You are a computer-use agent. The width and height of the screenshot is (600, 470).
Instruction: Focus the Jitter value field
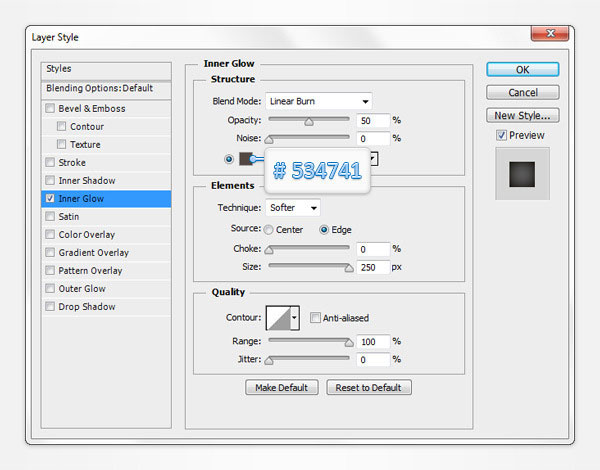coord(373,359)
